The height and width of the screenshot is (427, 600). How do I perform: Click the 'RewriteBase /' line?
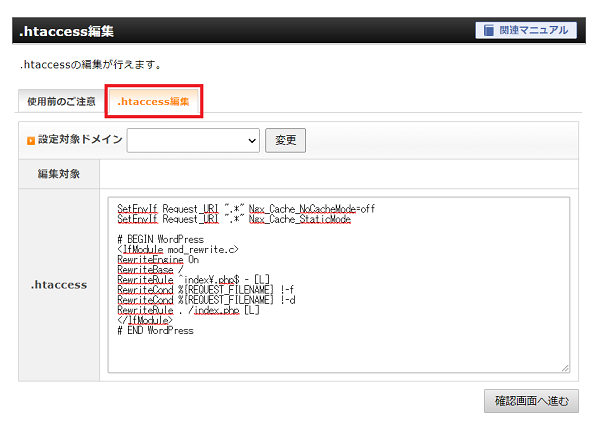[150, 270]
